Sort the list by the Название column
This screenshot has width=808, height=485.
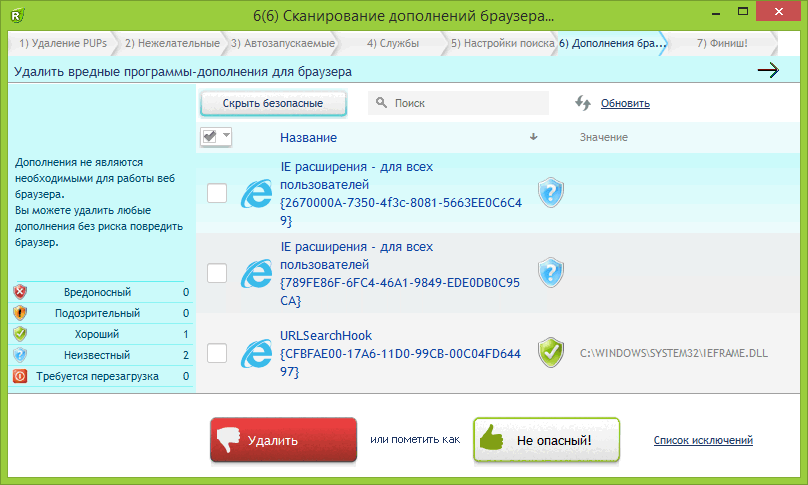308,137
